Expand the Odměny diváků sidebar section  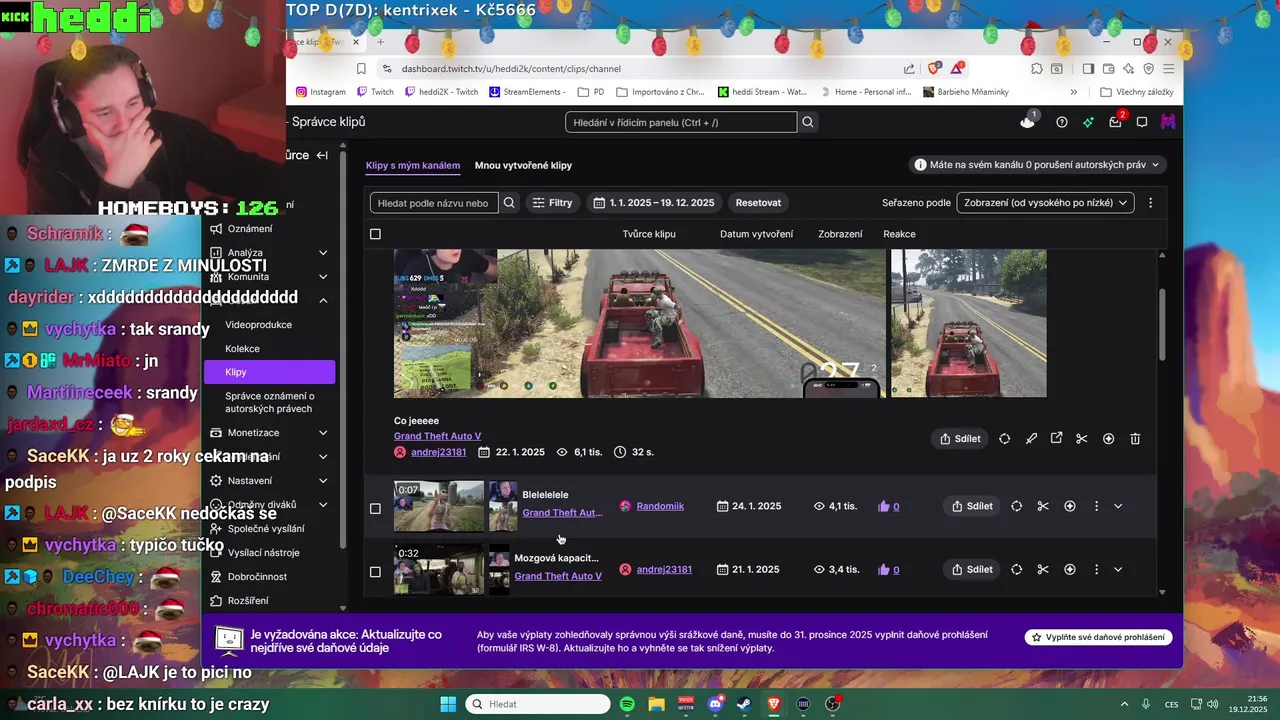pyautogui.click(x=322, y=505)
